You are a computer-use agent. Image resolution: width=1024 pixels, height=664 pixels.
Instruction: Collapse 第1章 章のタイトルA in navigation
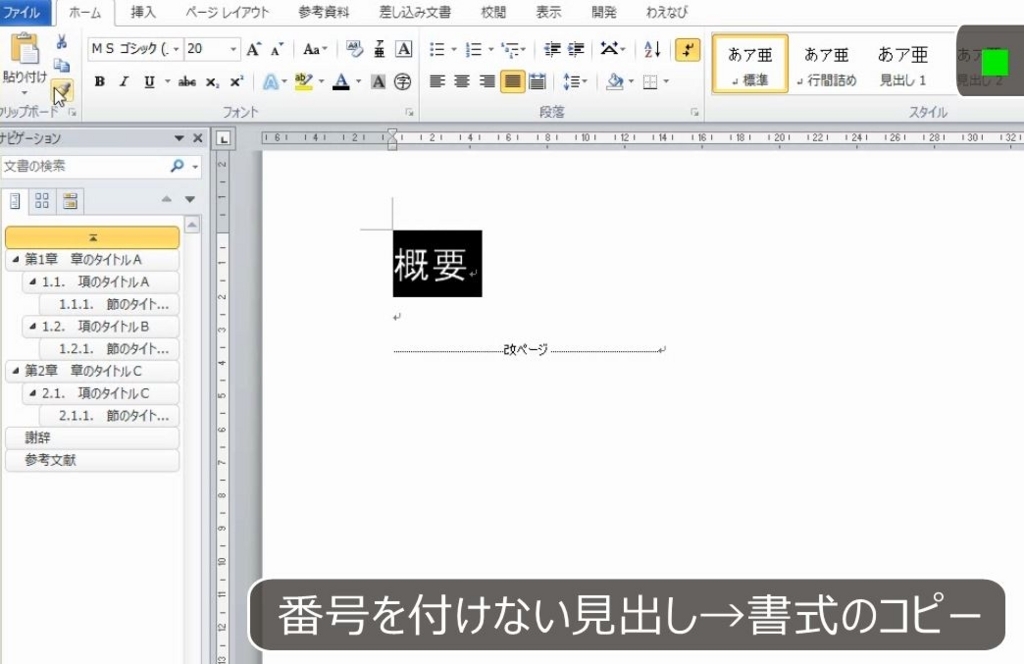click(15, 259)
